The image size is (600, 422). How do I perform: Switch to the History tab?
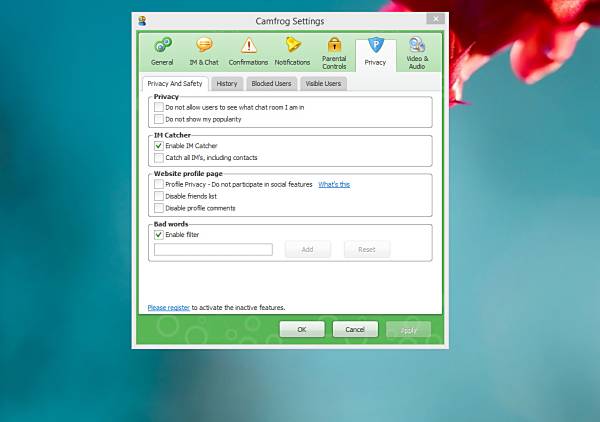(x=227, y=83)
